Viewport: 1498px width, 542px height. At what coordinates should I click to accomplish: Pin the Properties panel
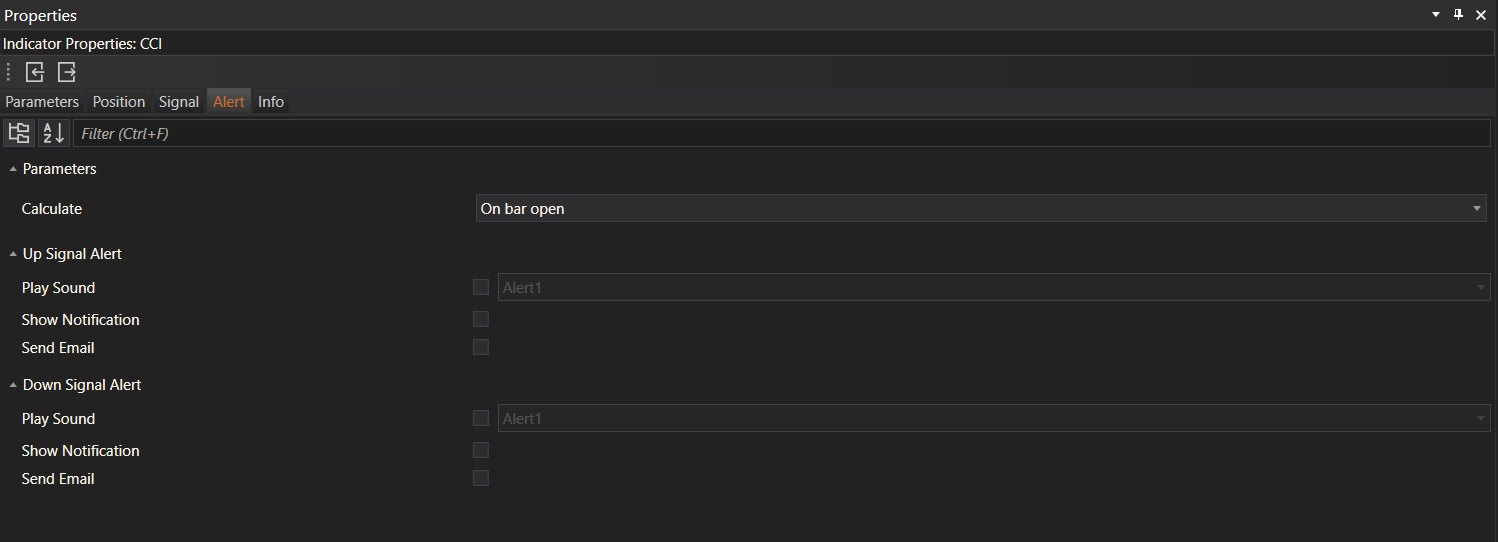pos(1458,15)
